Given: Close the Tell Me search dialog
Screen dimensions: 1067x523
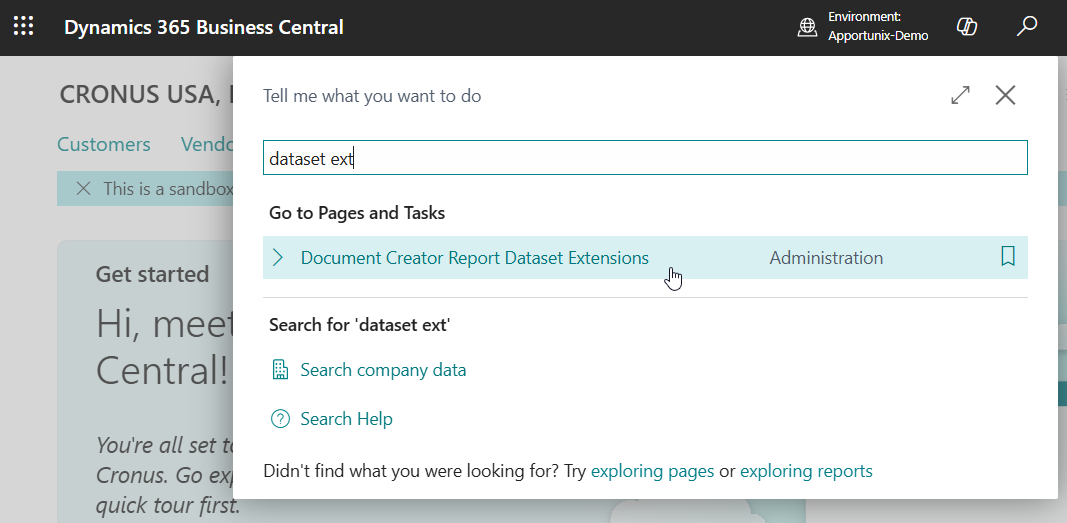Looking at the screenshot, I should 1005,95.
